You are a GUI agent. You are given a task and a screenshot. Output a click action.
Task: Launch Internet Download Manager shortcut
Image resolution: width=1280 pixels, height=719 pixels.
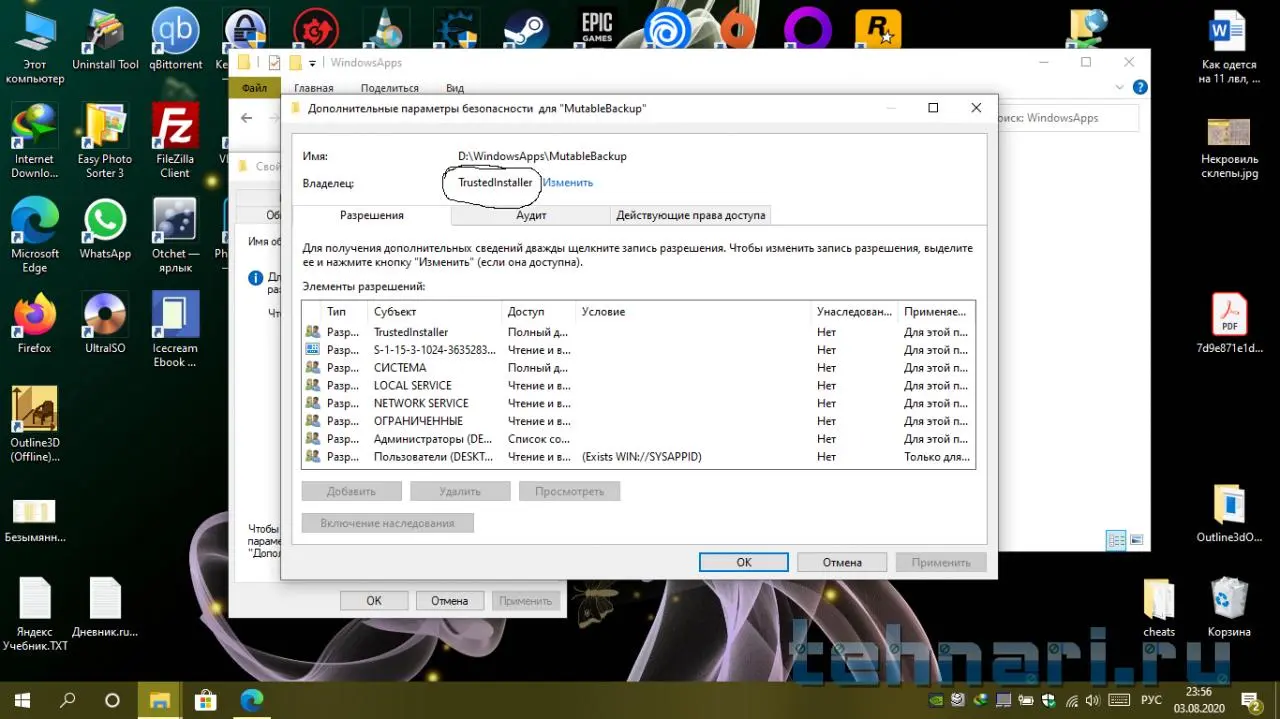(34, 141)
